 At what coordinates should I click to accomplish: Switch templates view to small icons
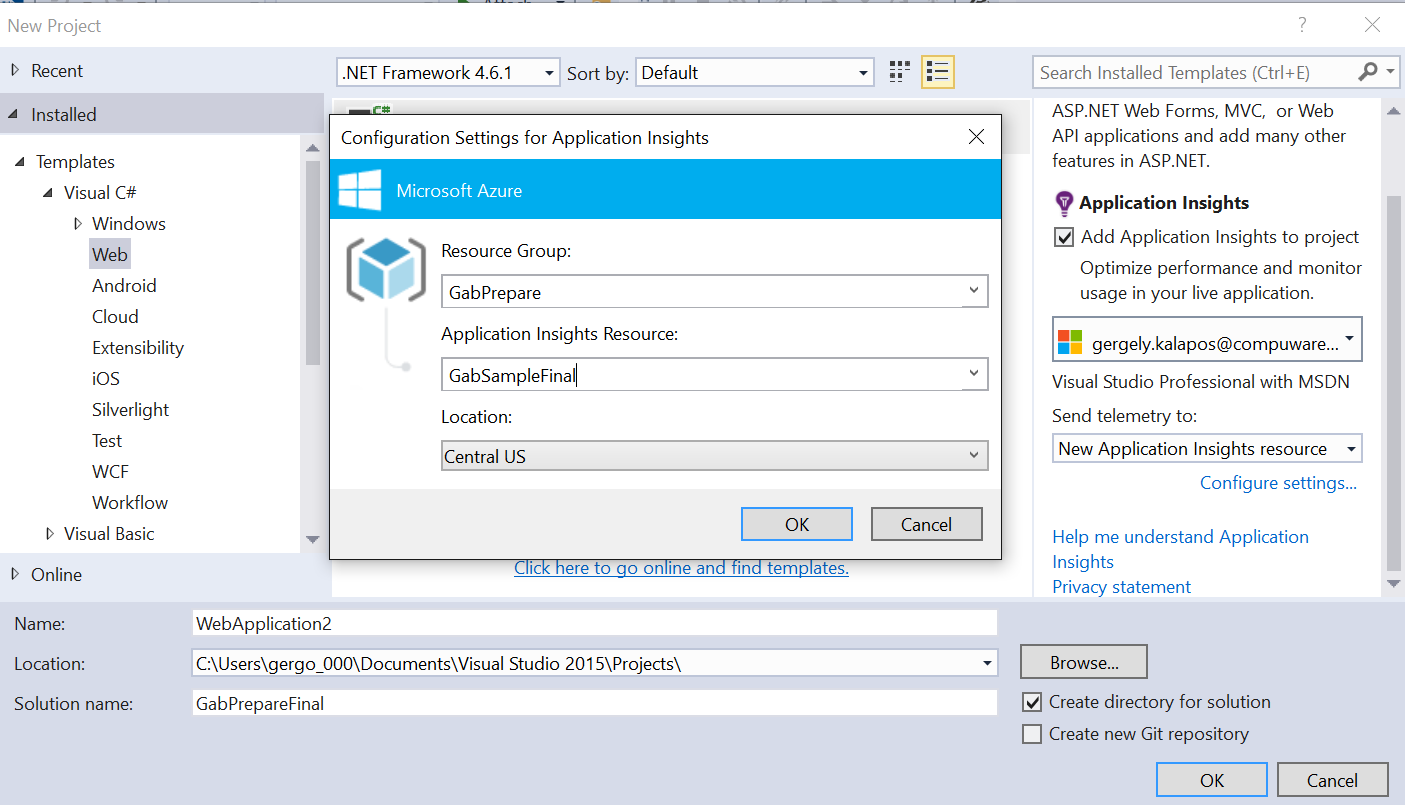900,72
